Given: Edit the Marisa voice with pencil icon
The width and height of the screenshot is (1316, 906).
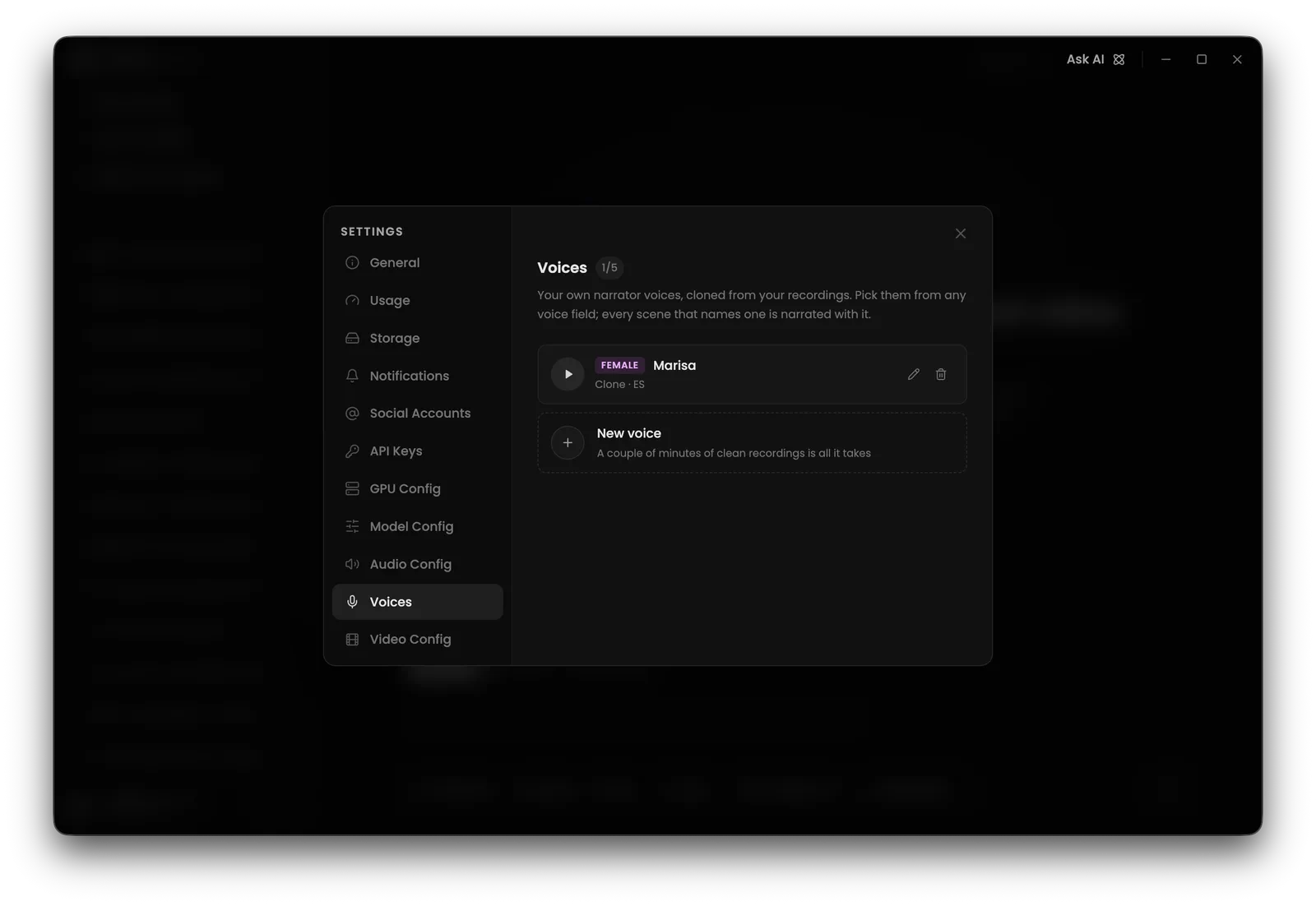Looking at the screenshot, I should coord(913,374).
